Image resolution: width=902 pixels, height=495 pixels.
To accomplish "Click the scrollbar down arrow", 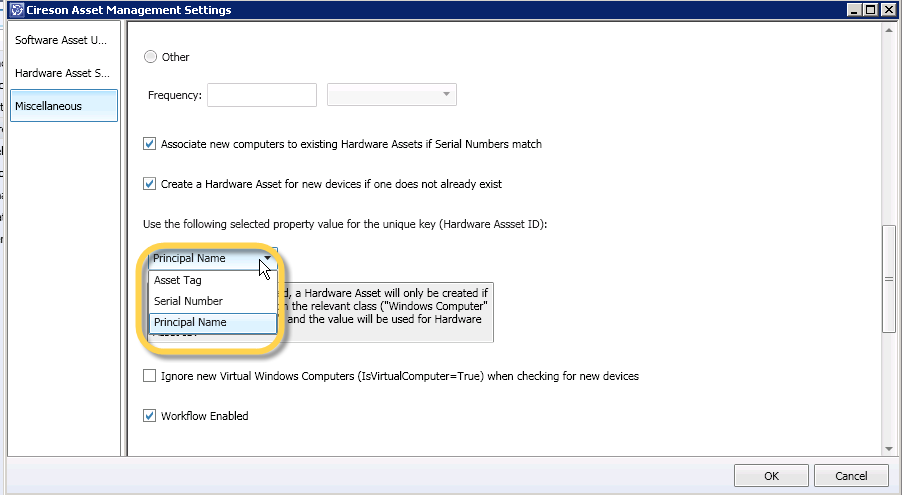I will (x=888, y=447).
